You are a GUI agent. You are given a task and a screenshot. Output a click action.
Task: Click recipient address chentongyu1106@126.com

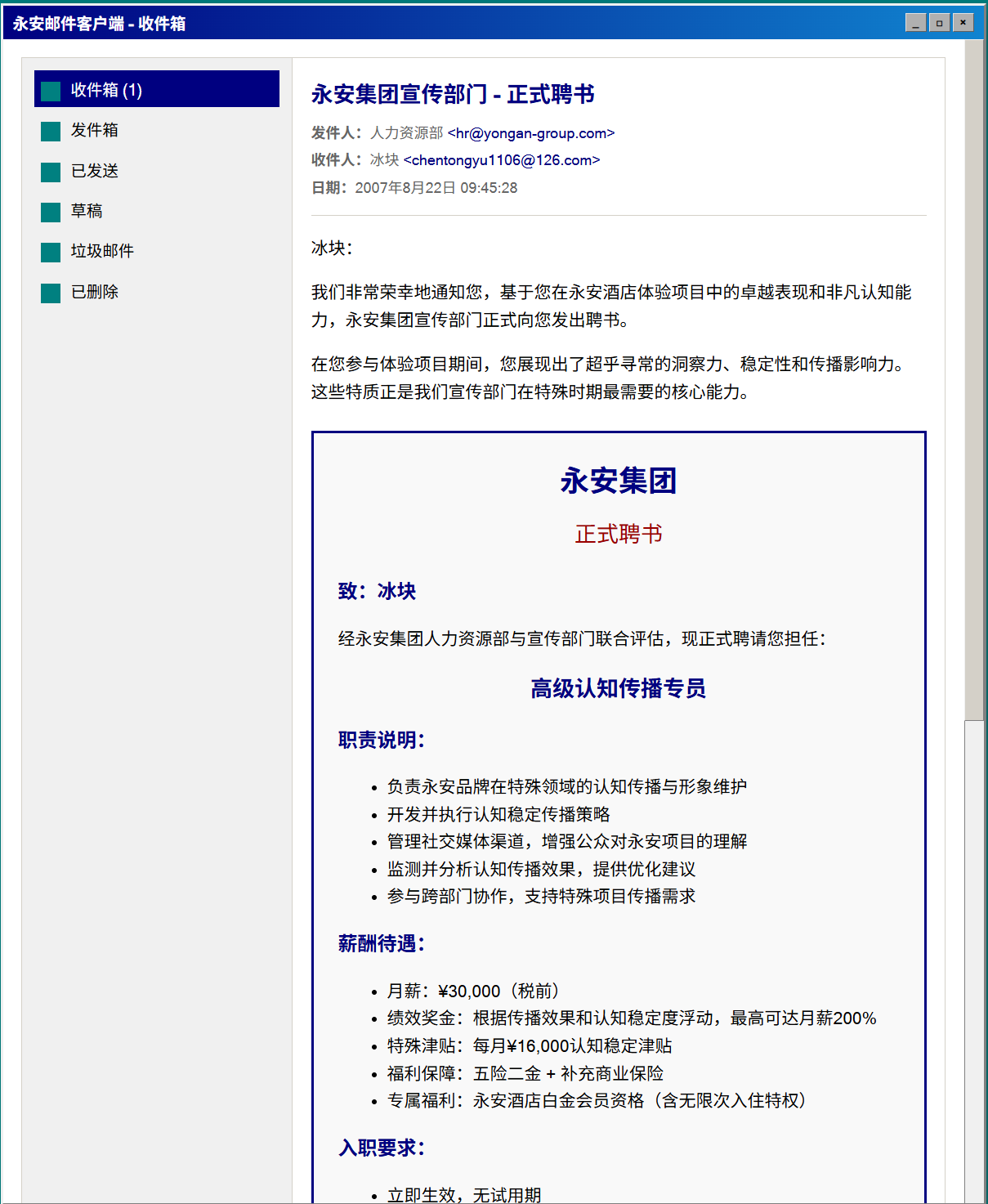pos(502,160)
